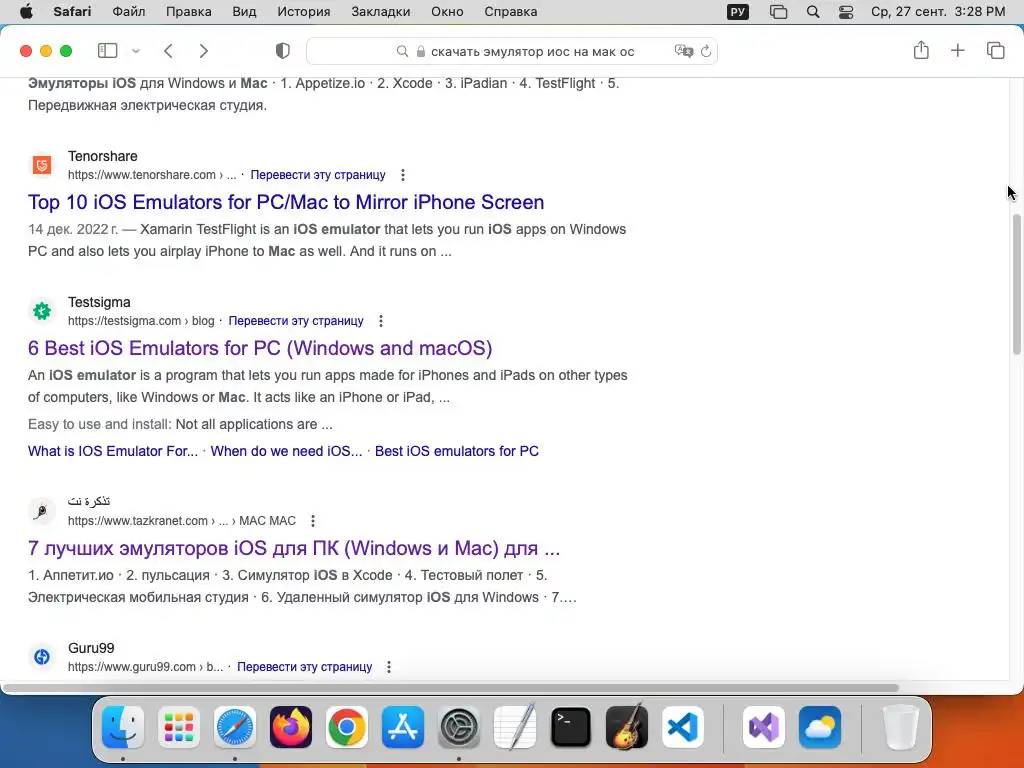
Task: Toggle the Safari sidebar
Action: 107,51
